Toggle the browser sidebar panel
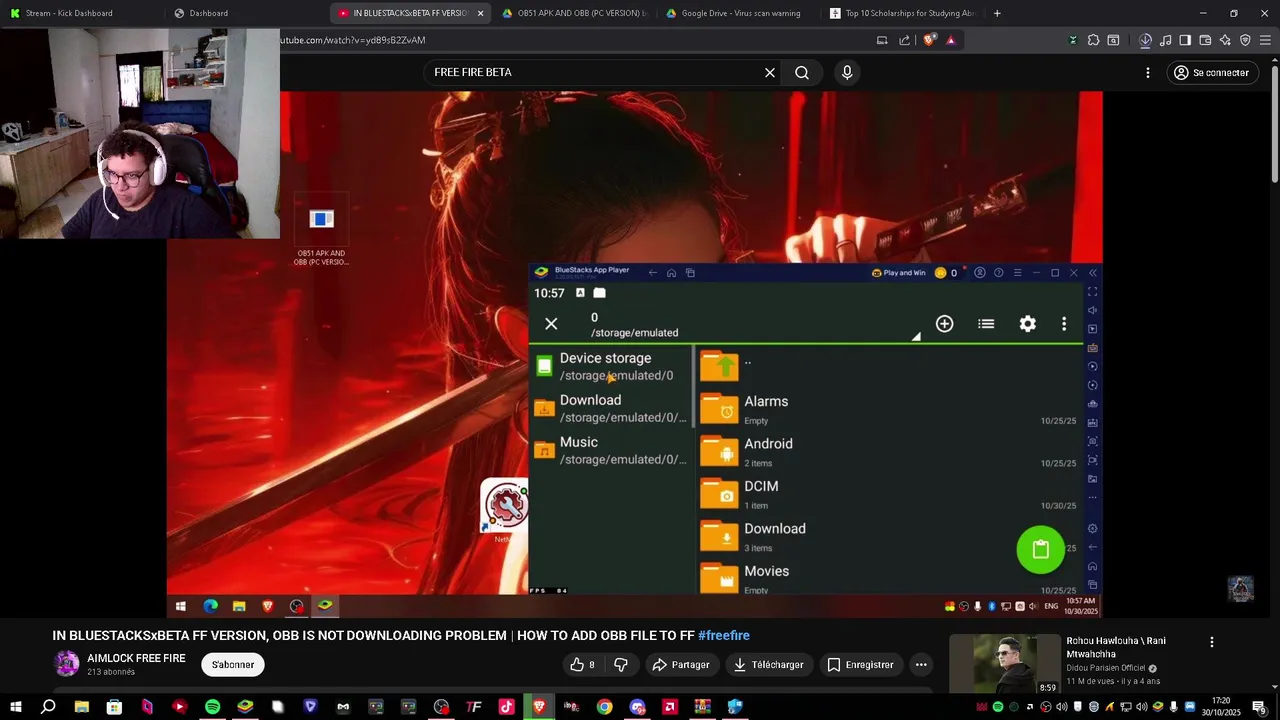 click(1185, 40)
